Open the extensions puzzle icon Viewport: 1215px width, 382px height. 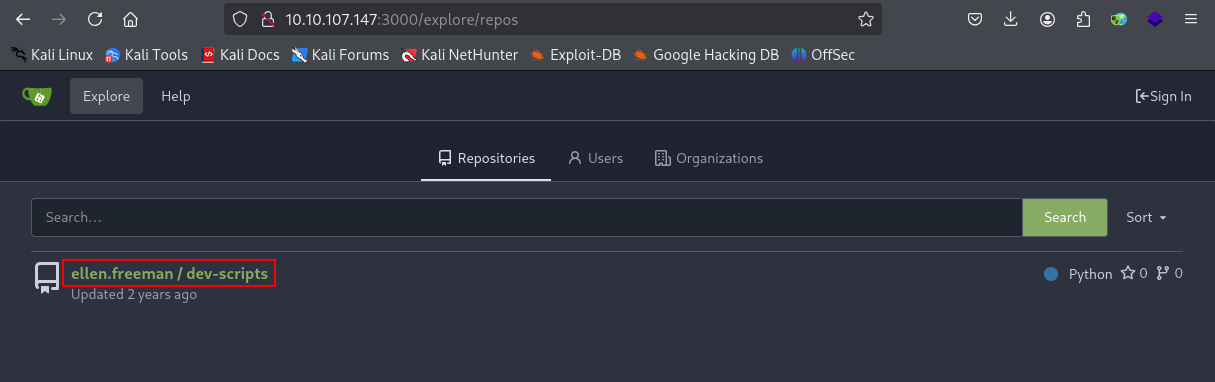coord(1083,19)
